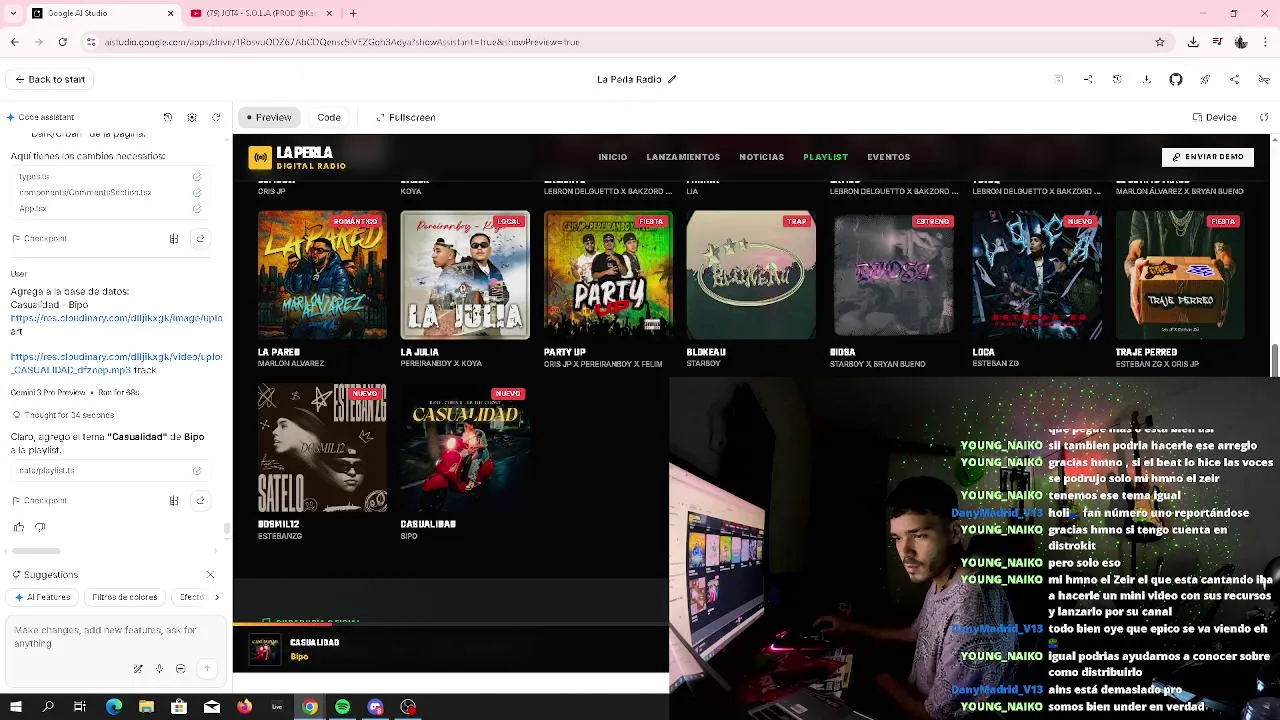Screen dimensions: 1280x720
Task: Open Code assistant settings gear
Action: coord(192,117)
